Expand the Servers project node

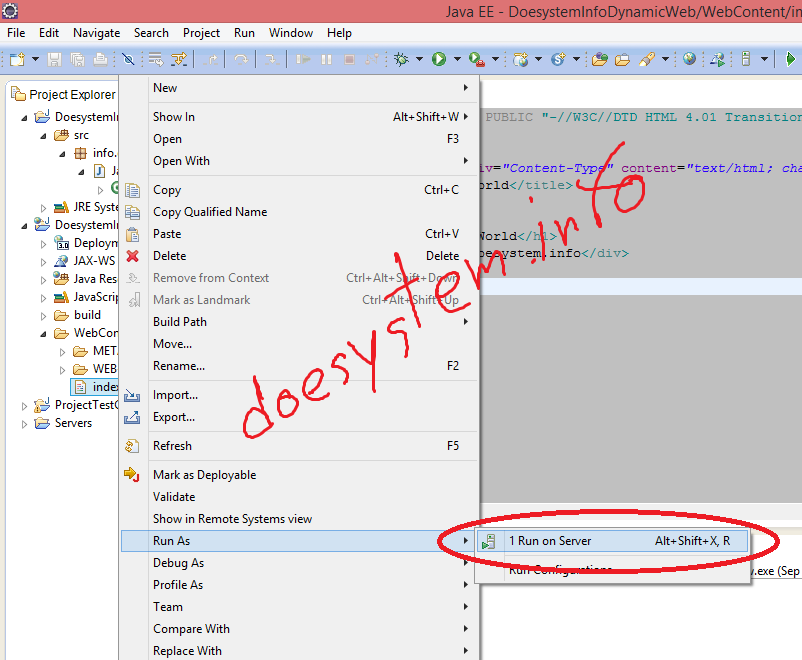point(24,424)
